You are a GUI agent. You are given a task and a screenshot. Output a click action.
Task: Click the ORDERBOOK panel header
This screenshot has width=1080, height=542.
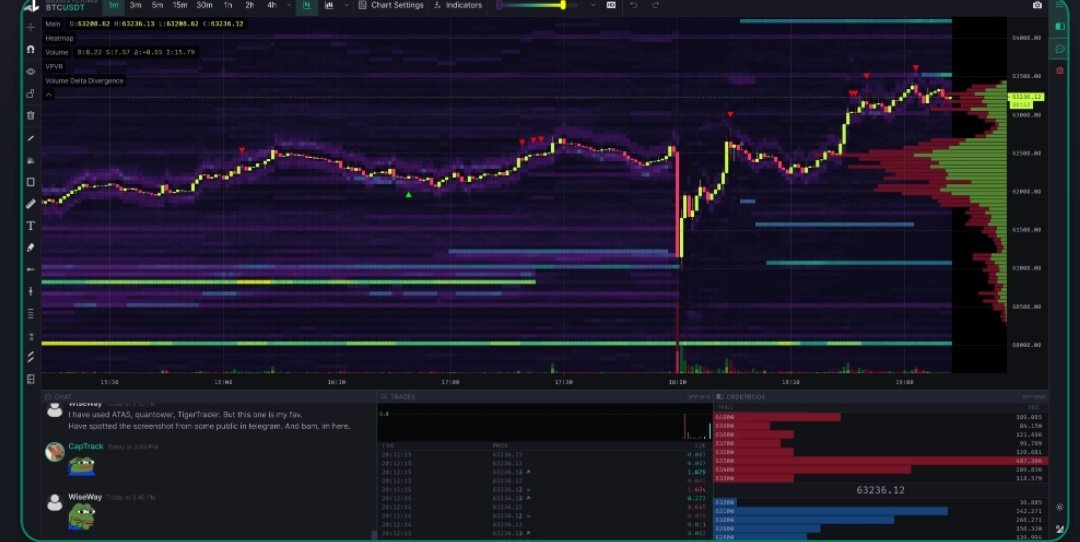[741, 397]
